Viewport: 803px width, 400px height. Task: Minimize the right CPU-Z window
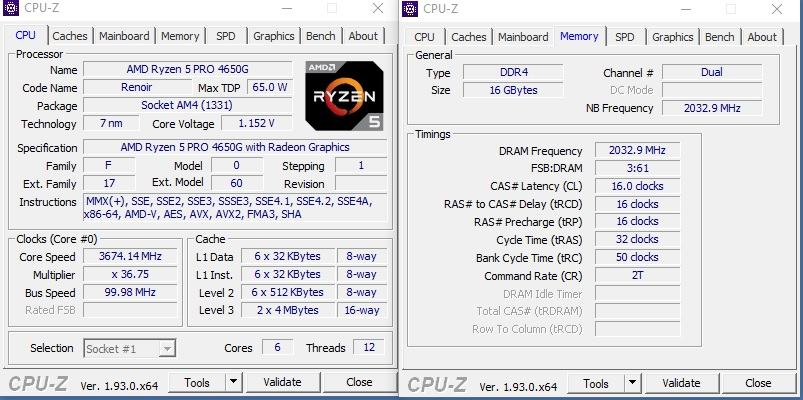tap(686, 9)
